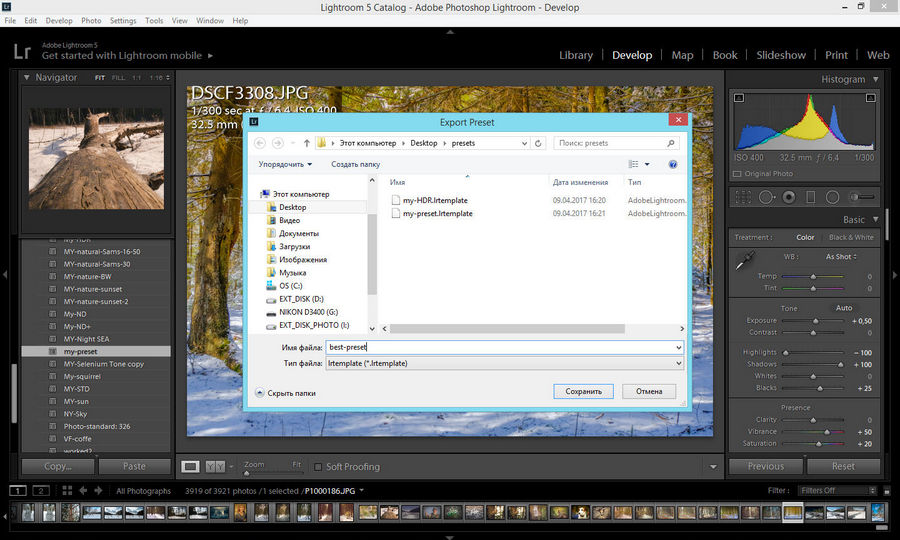Go up one folder level in dialog
Viewport: 900px width, 540px height.
pos(306,143)
